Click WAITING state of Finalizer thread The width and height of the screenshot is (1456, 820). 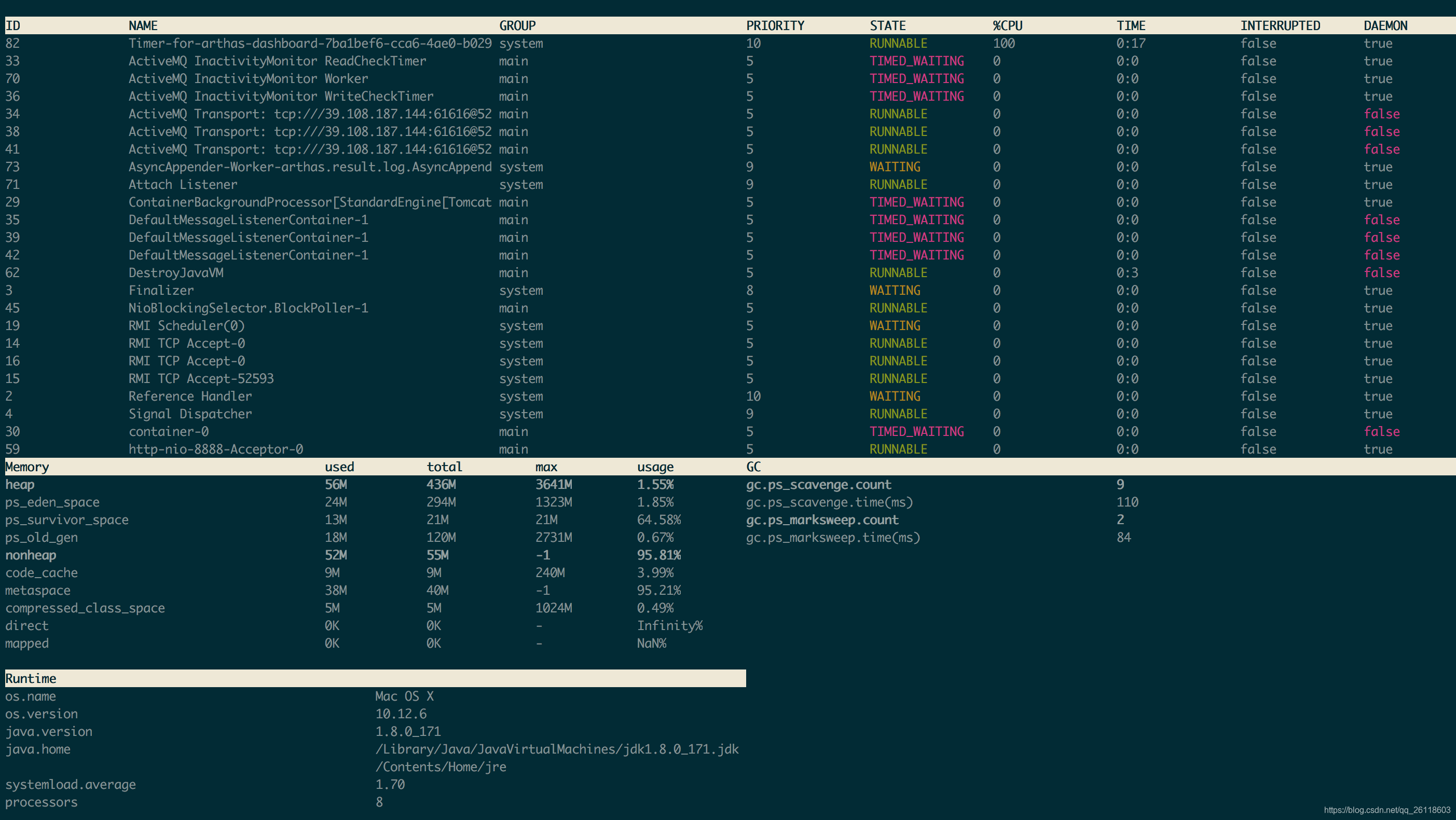pyautogui.click(x=895, y=290)
